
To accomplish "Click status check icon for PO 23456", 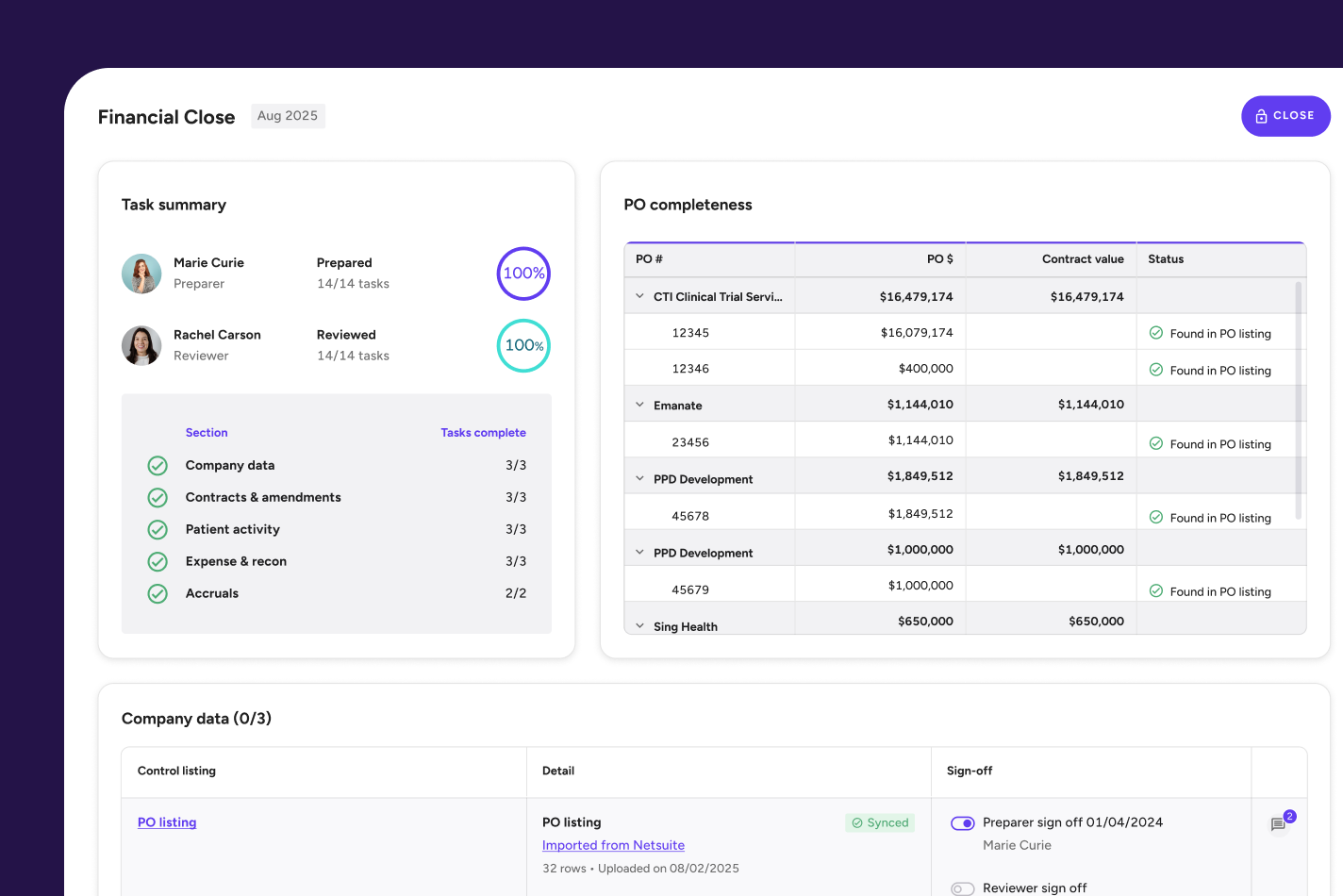I will click(x=1155, y=443).
